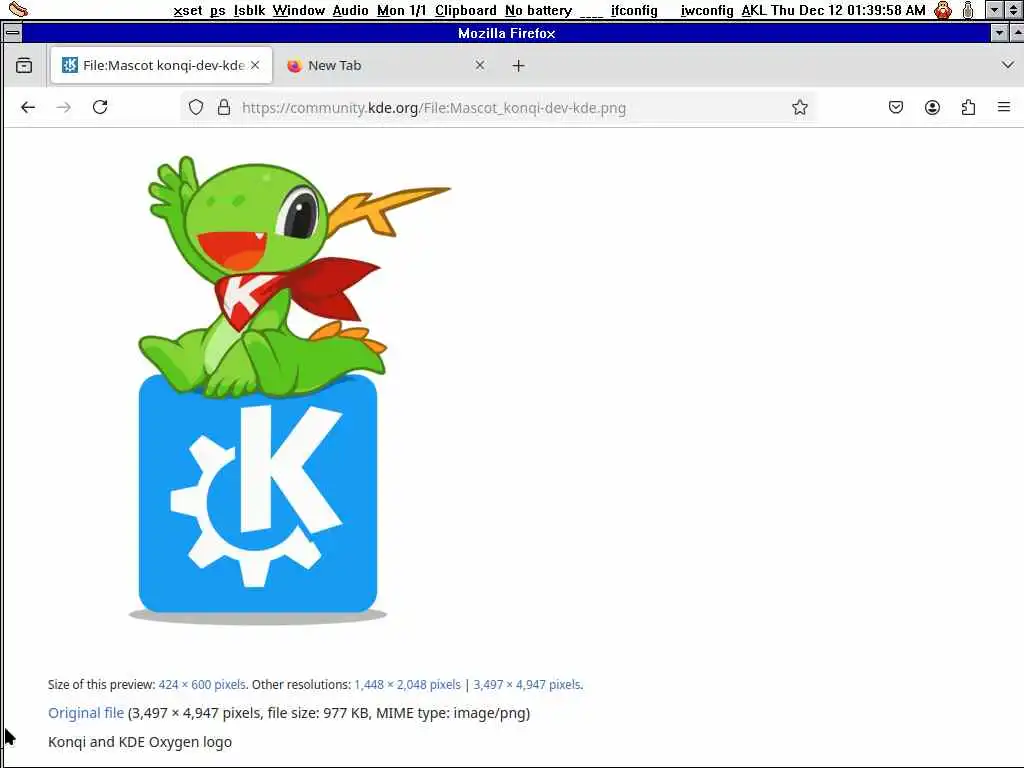The height and width of the screenshot is (768, 1024).
Task: Click the Konqi mascot preview image
Action: 289,389
